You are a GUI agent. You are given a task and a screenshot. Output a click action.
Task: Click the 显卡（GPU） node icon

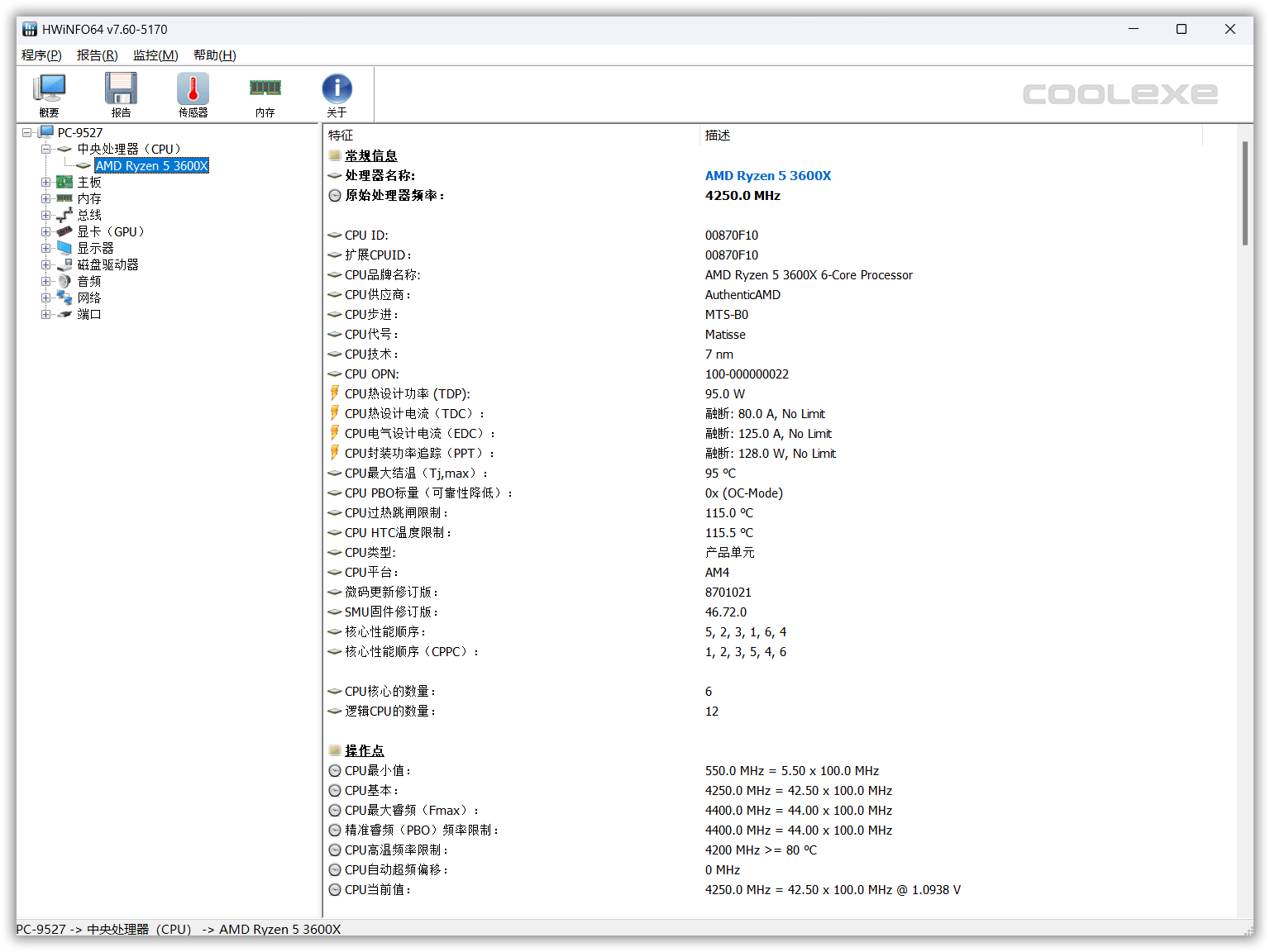coord(64,231)
